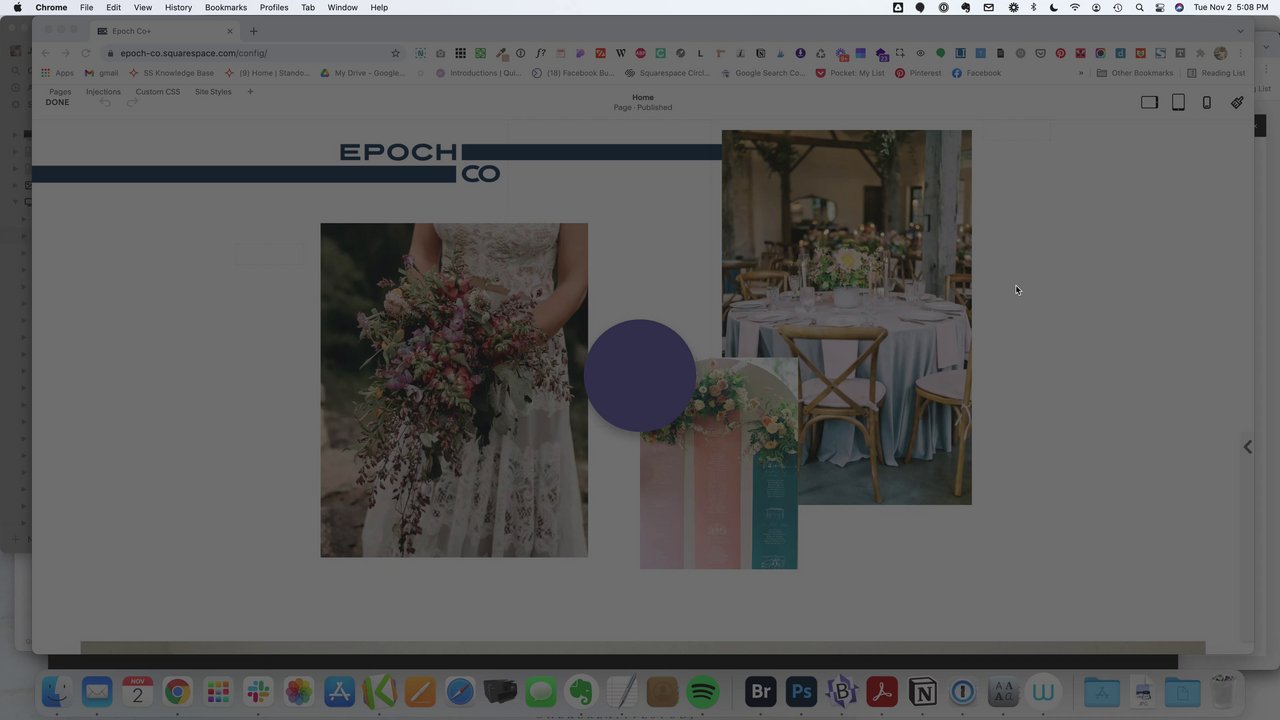1280x720 pixels.
Task: Open 1Password from the dock
Action: (963, 692)
